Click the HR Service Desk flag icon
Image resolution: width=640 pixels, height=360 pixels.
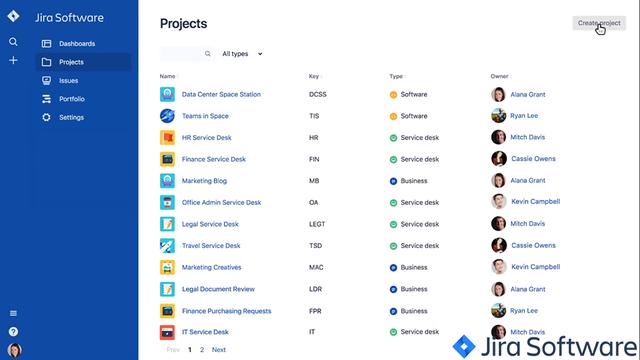167,138
